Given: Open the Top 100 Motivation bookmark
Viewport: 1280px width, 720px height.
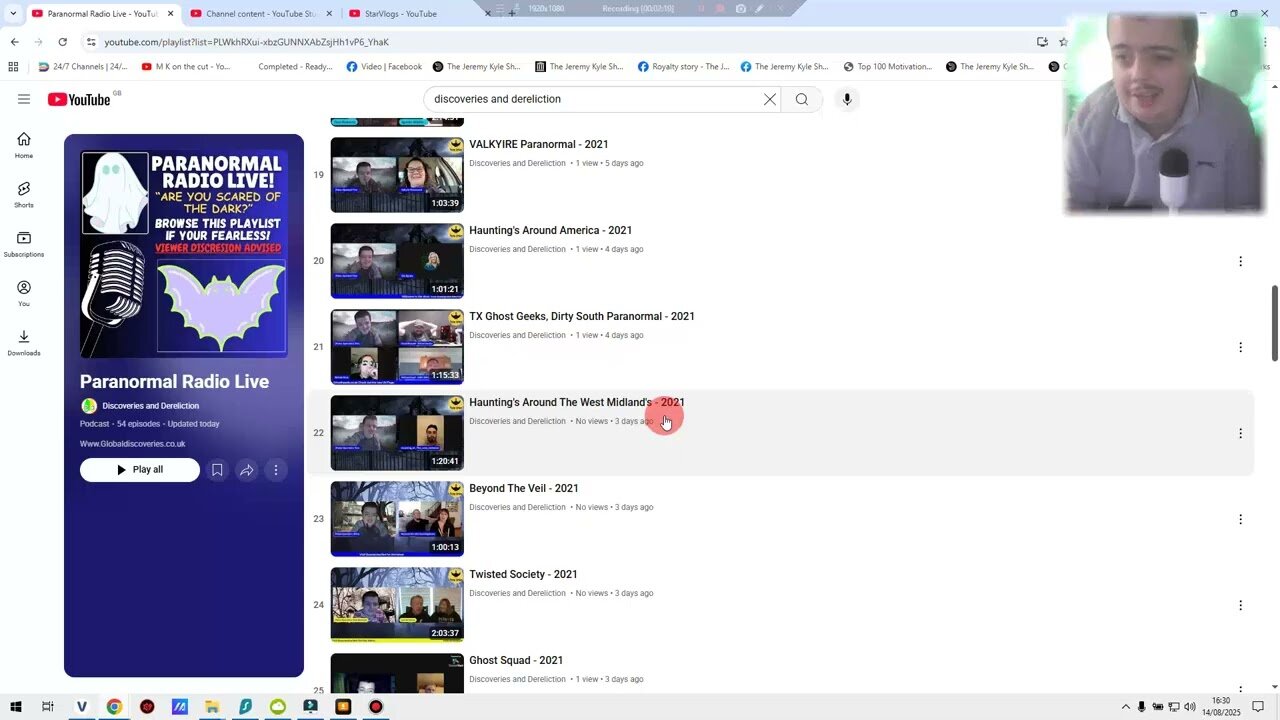Looking at the screenshot, I should tap(888, 67).
